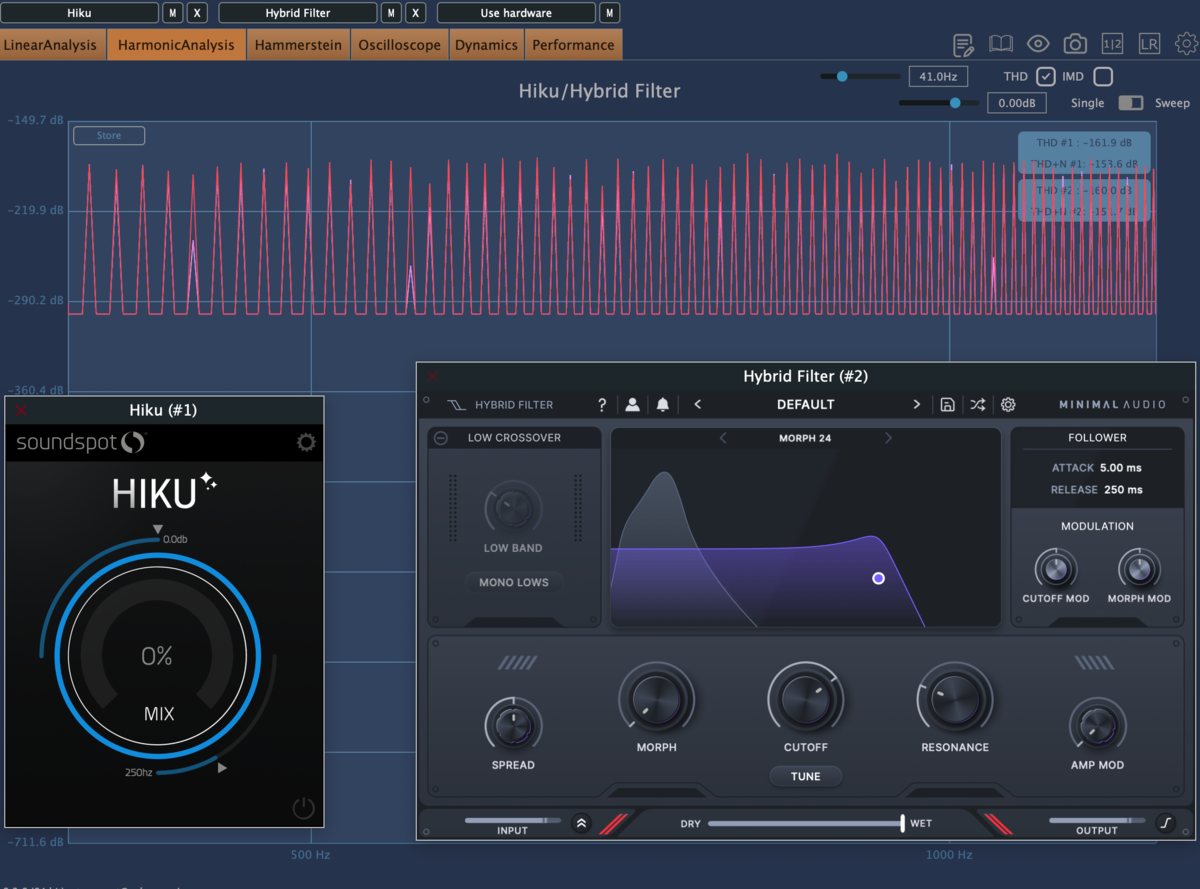Image resolution: width=1200 pixels, height=889 pixels.
Task: Switch to the Oscilloscope tab
Action: [399, 44]
